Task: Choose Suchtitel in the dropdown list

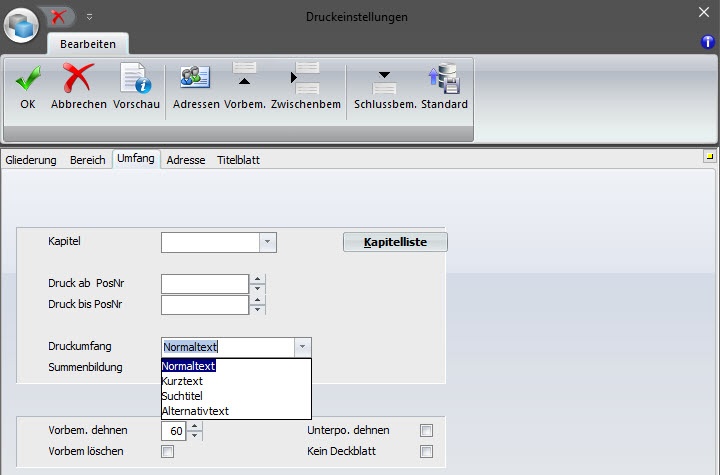Action: click(x=236, y=396)
